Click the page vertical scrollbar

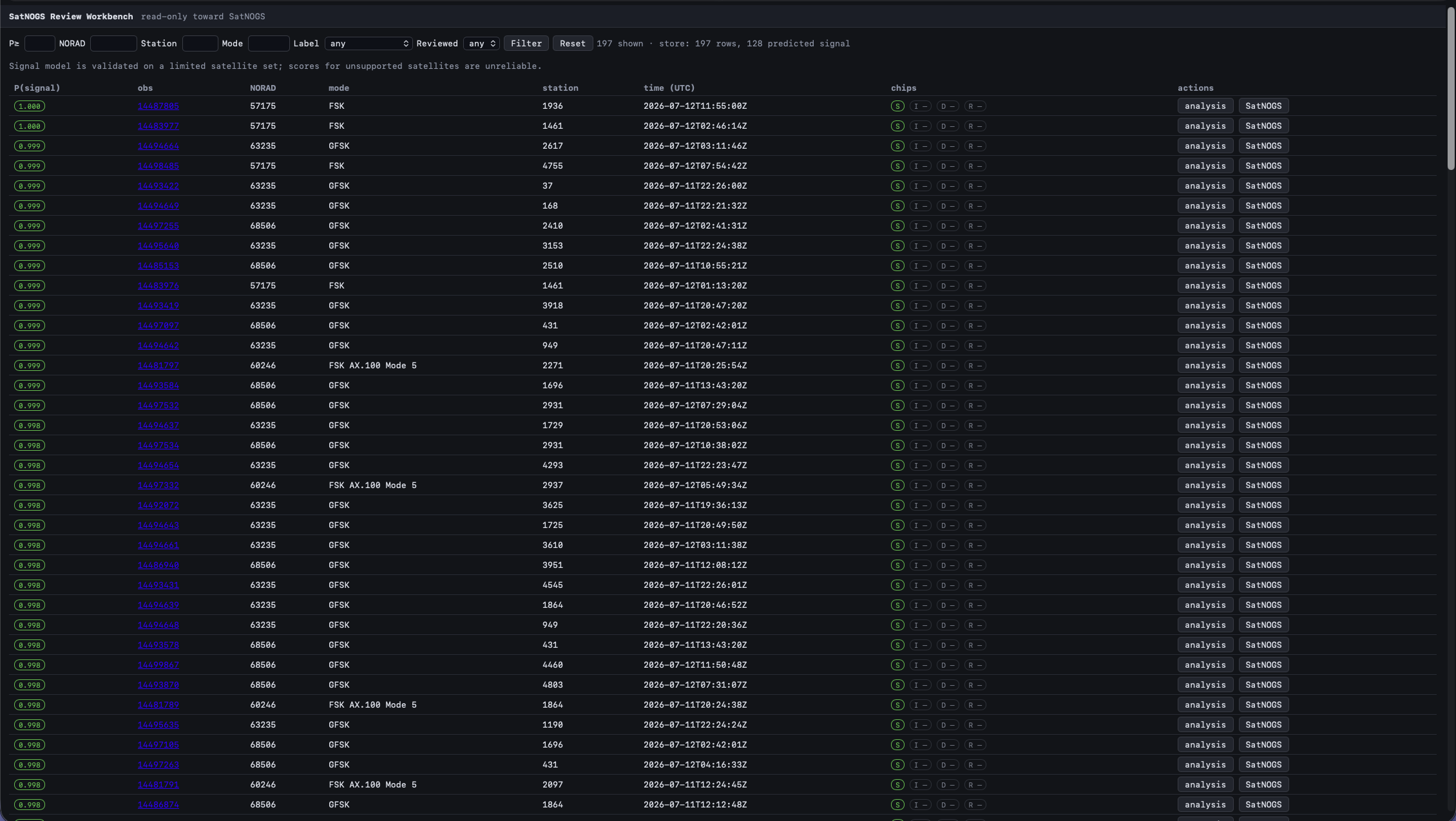[1451, 88]
